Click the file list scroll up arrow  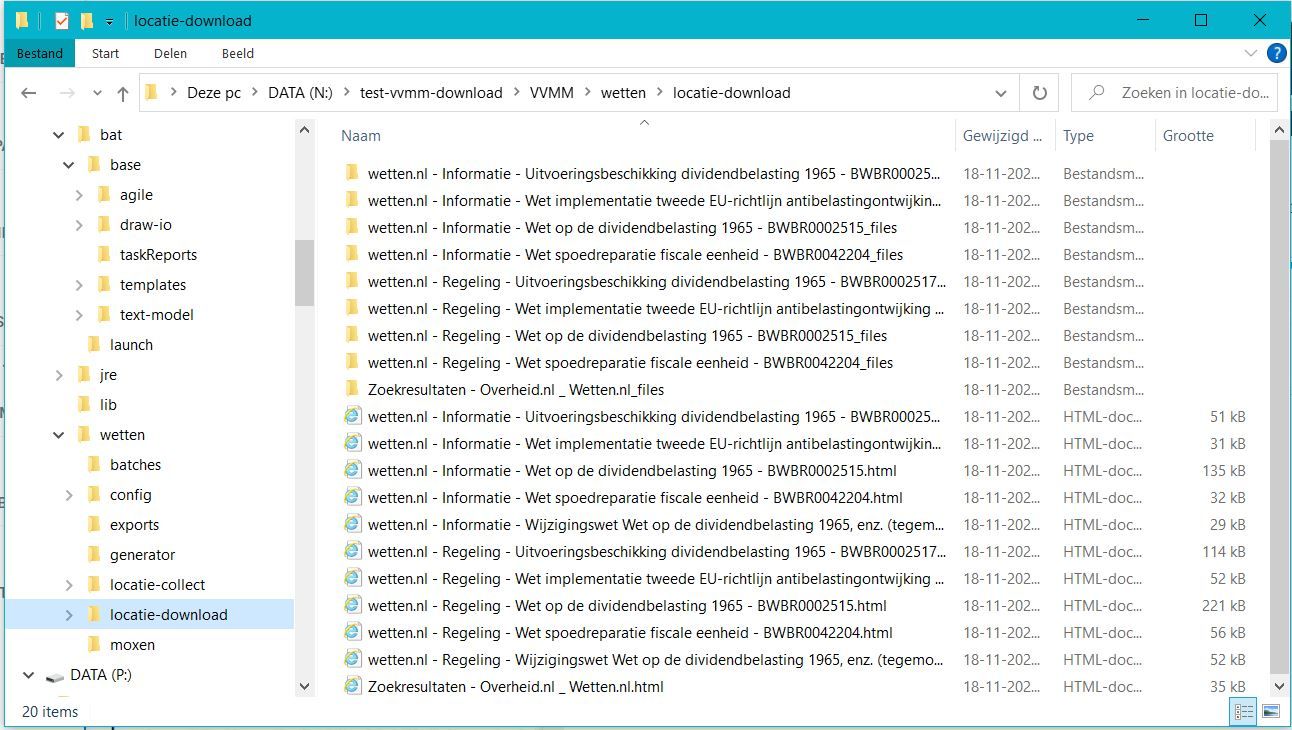pos(1278,130)
